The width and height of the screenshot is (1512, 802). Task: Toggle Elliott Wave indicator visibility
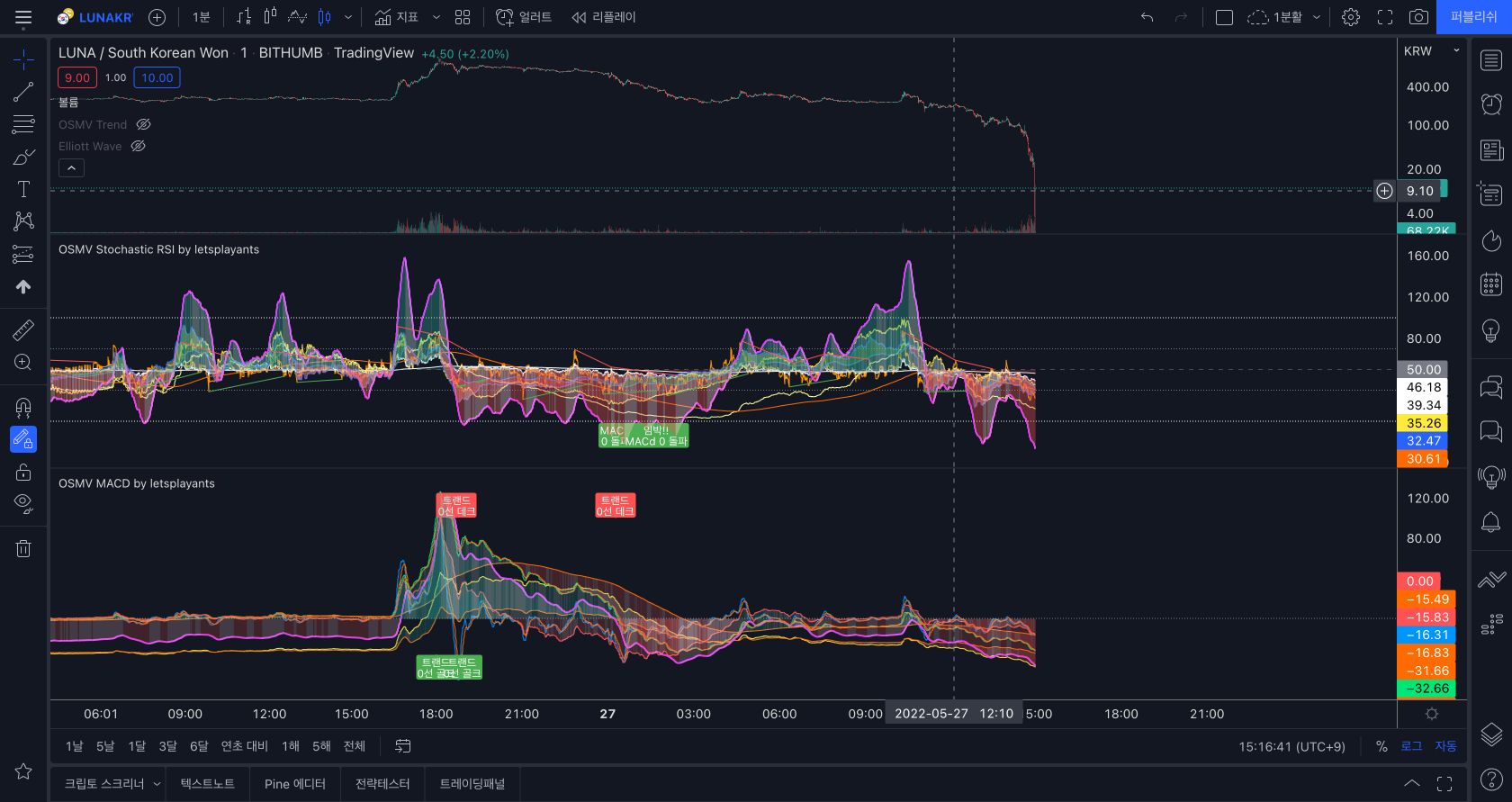(x=138, y=146)
